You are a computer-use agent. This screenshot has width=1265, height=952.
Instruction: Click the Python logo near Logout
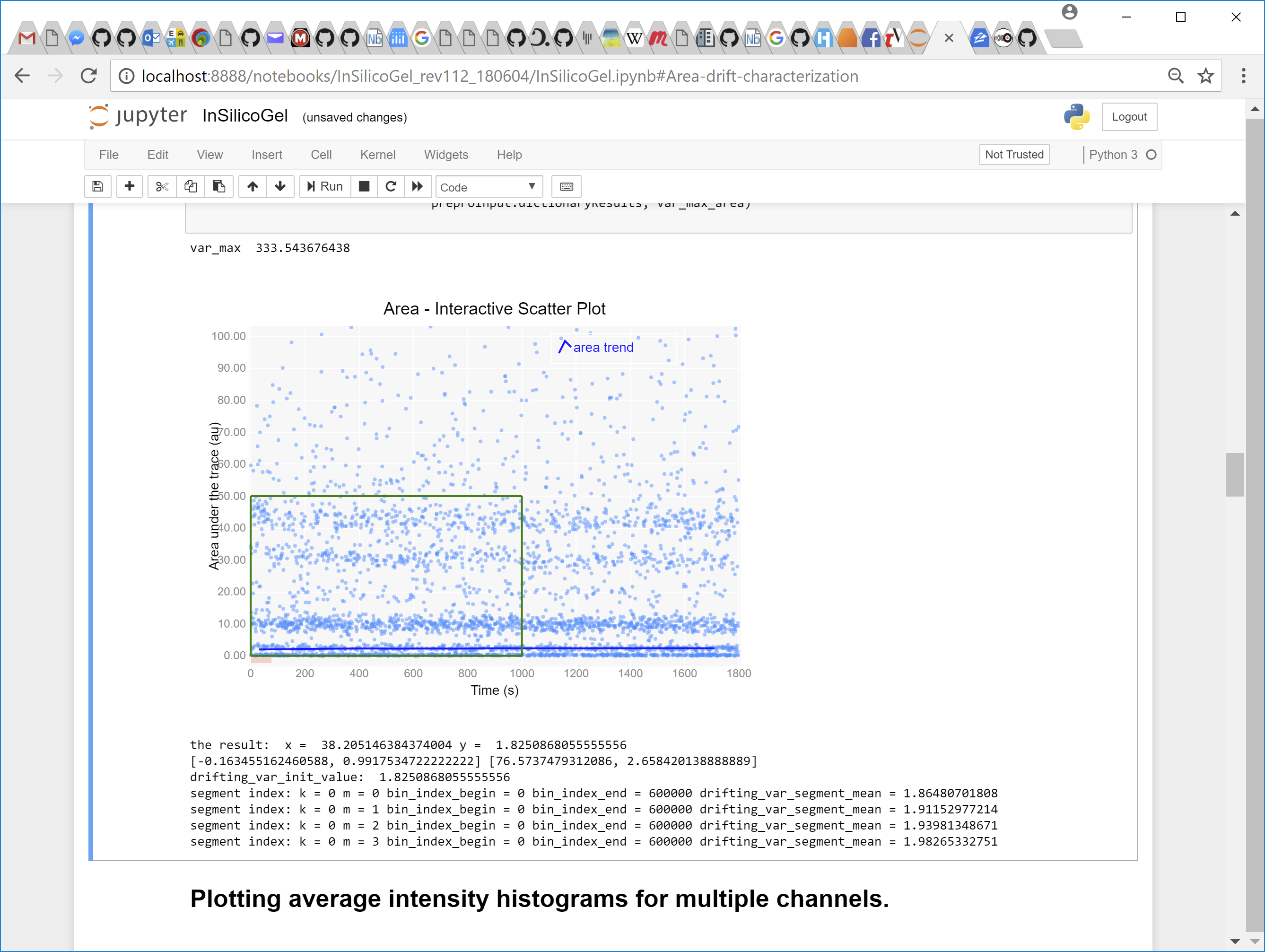[1076, 117]
